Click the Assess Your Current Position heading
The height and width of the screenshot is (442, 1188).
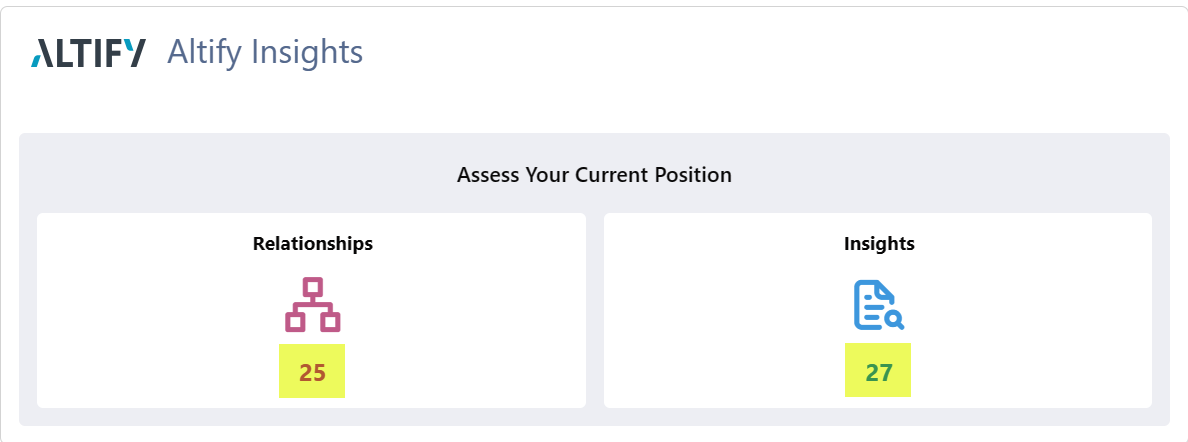(594, 175)
